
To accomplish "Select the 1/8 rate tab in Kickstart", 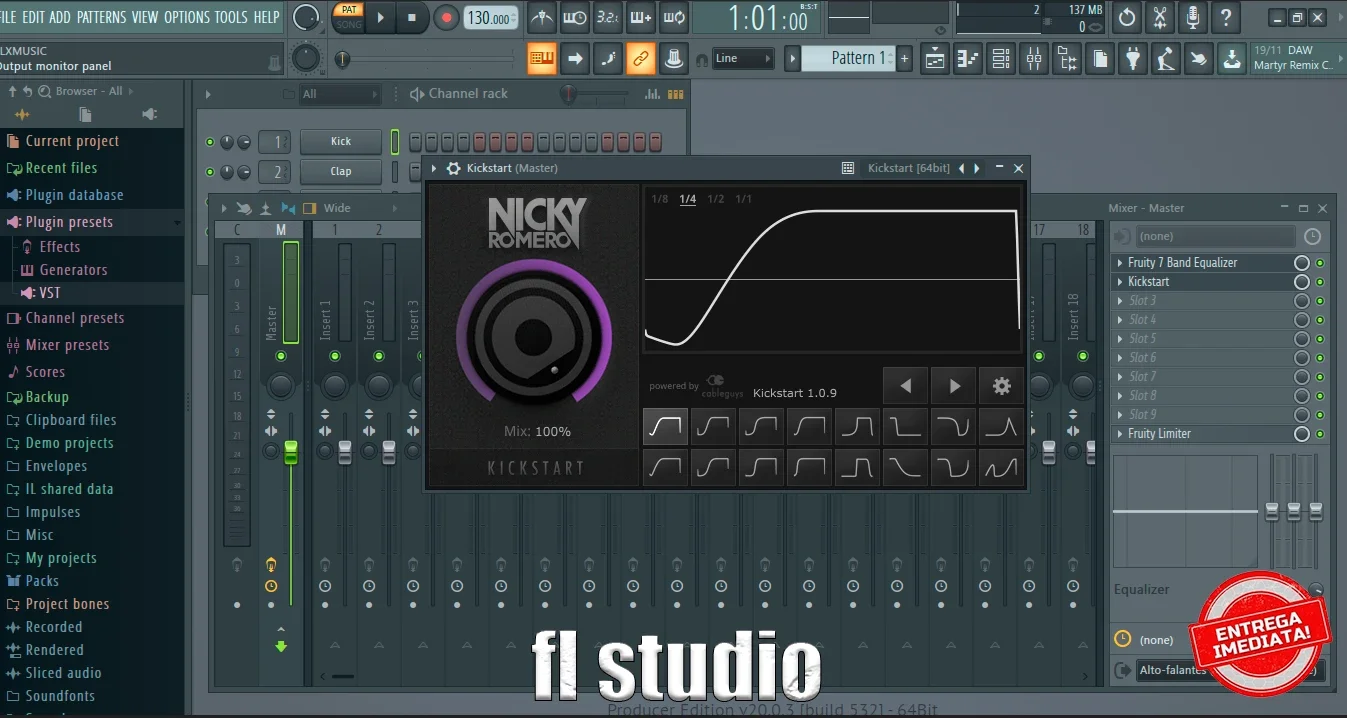I will coord(660,199).
